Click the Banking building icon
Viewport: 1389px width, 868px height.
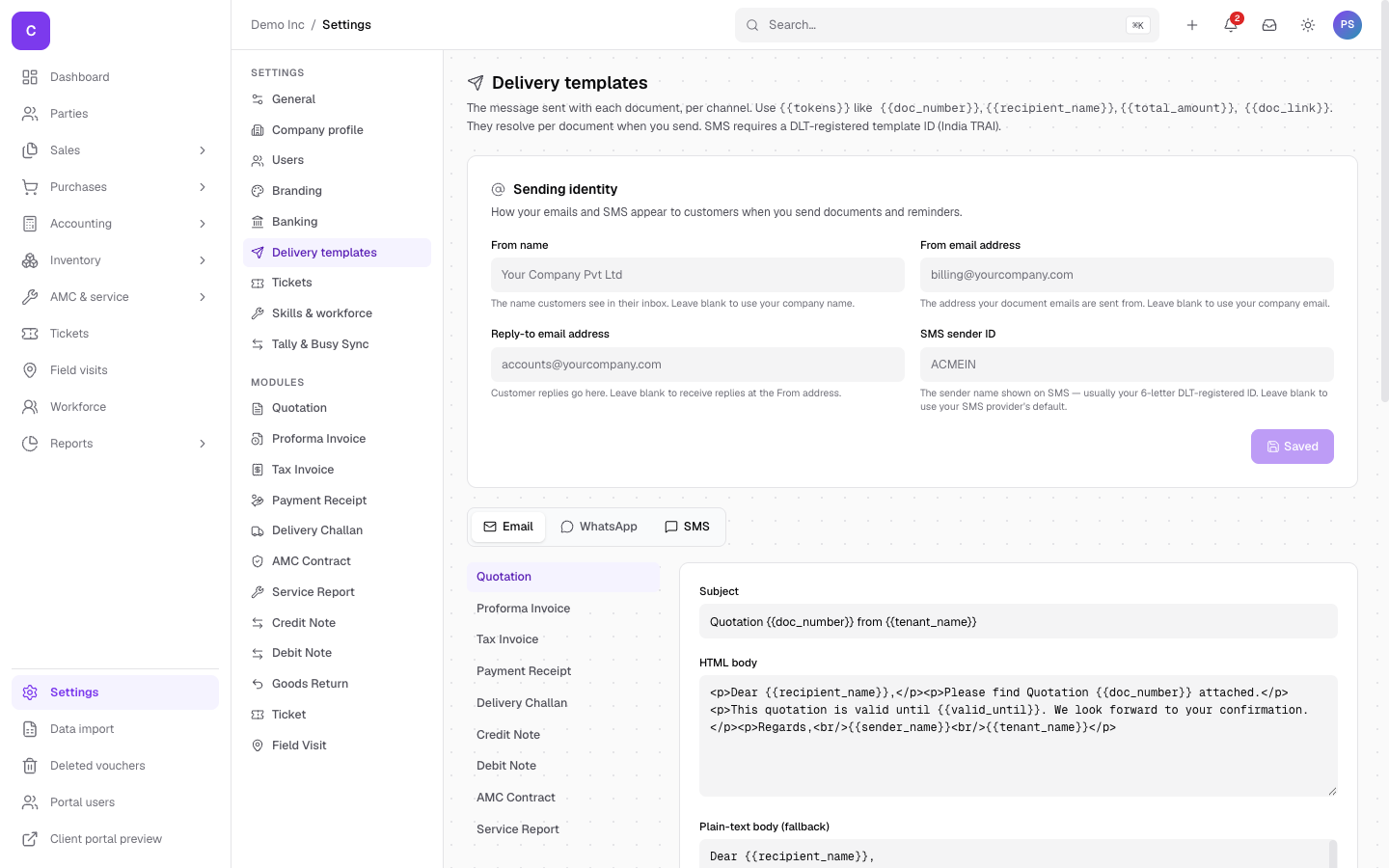click(x=258, y=222)
